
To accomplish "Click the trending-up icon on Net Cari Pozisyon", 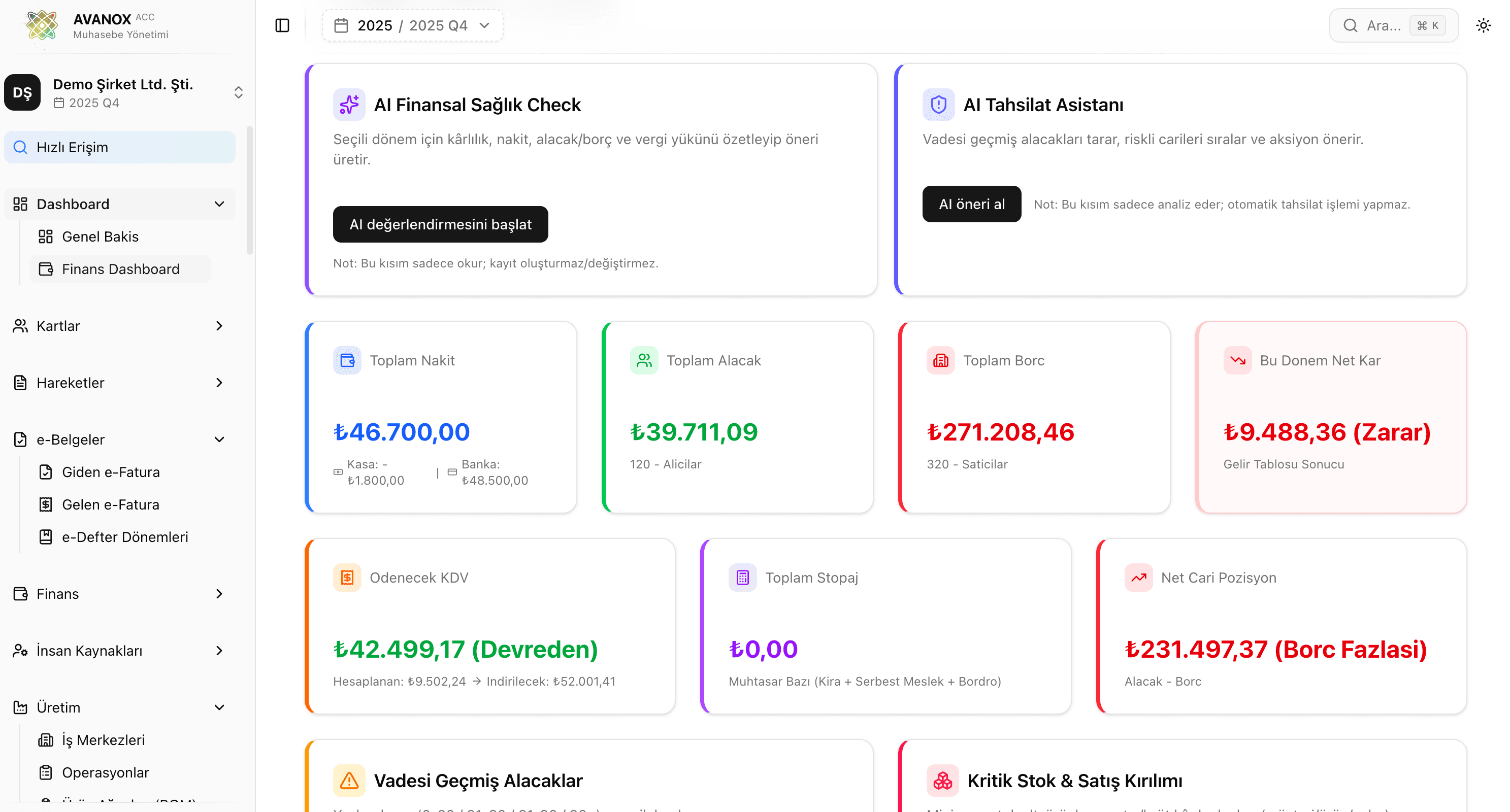I will 1138,578.
